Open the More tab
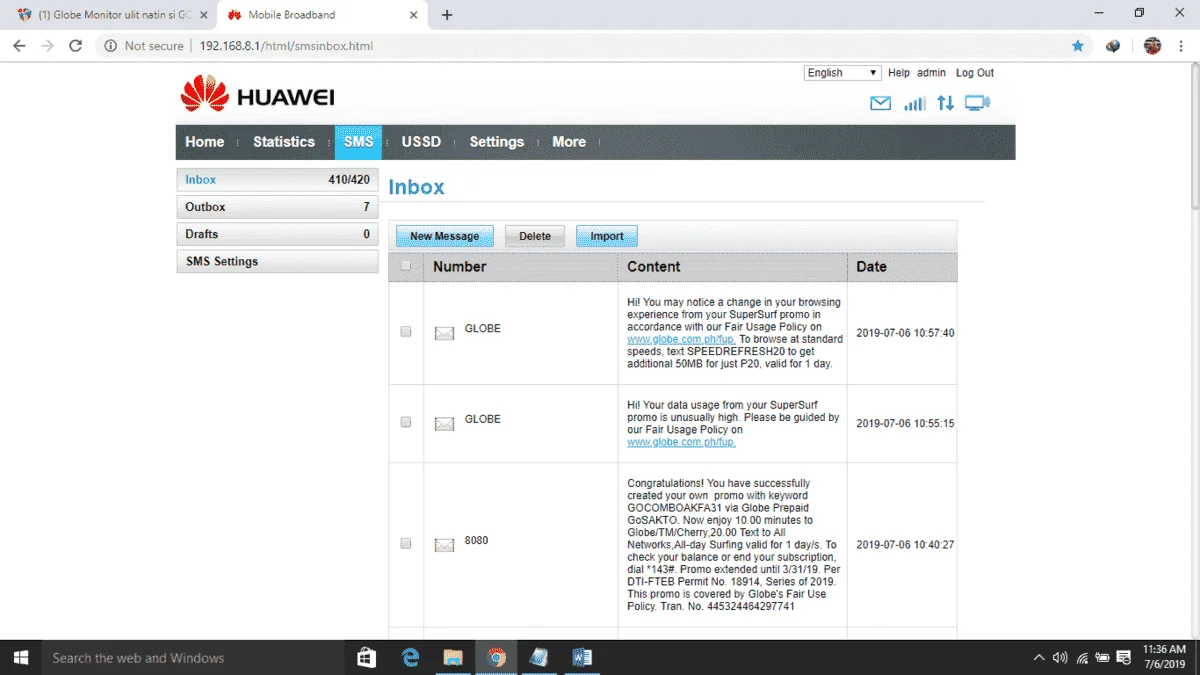The image size is (1200, 675). pos(569,142)
